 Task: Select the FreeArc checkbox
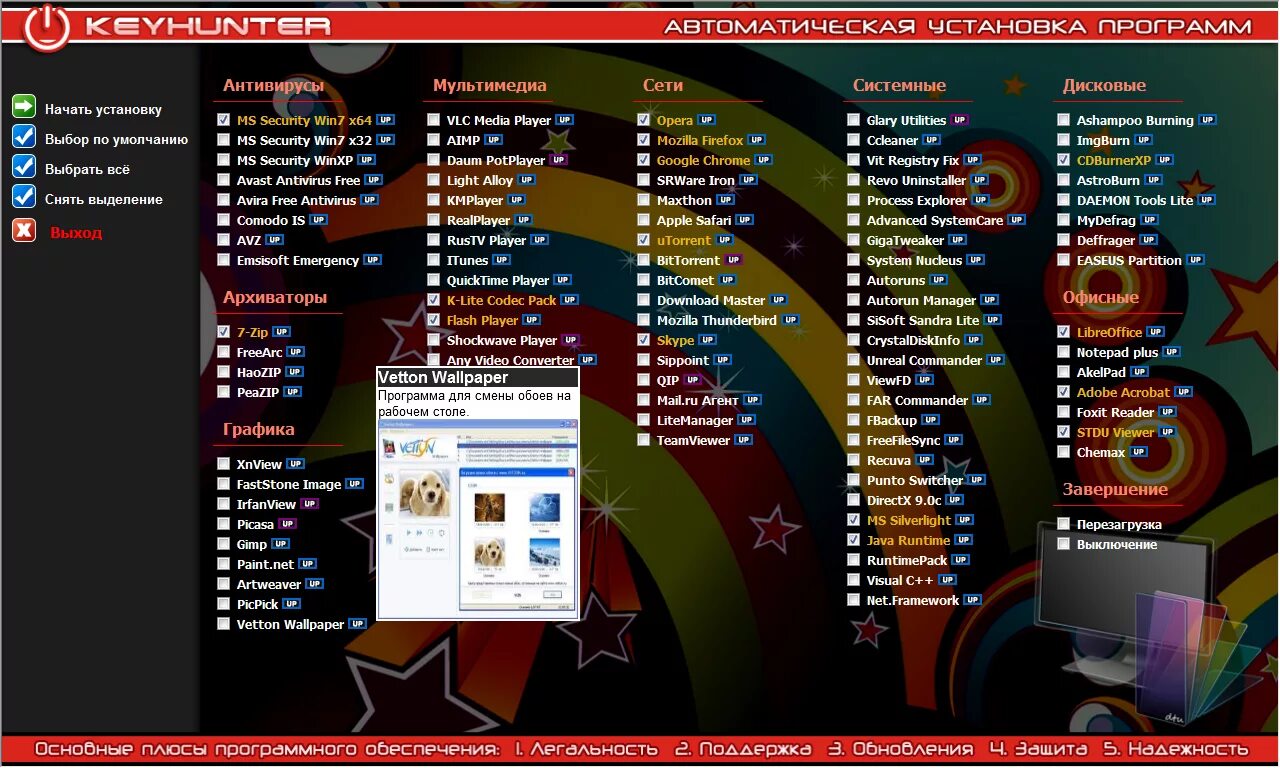click(x=223, y=352)
